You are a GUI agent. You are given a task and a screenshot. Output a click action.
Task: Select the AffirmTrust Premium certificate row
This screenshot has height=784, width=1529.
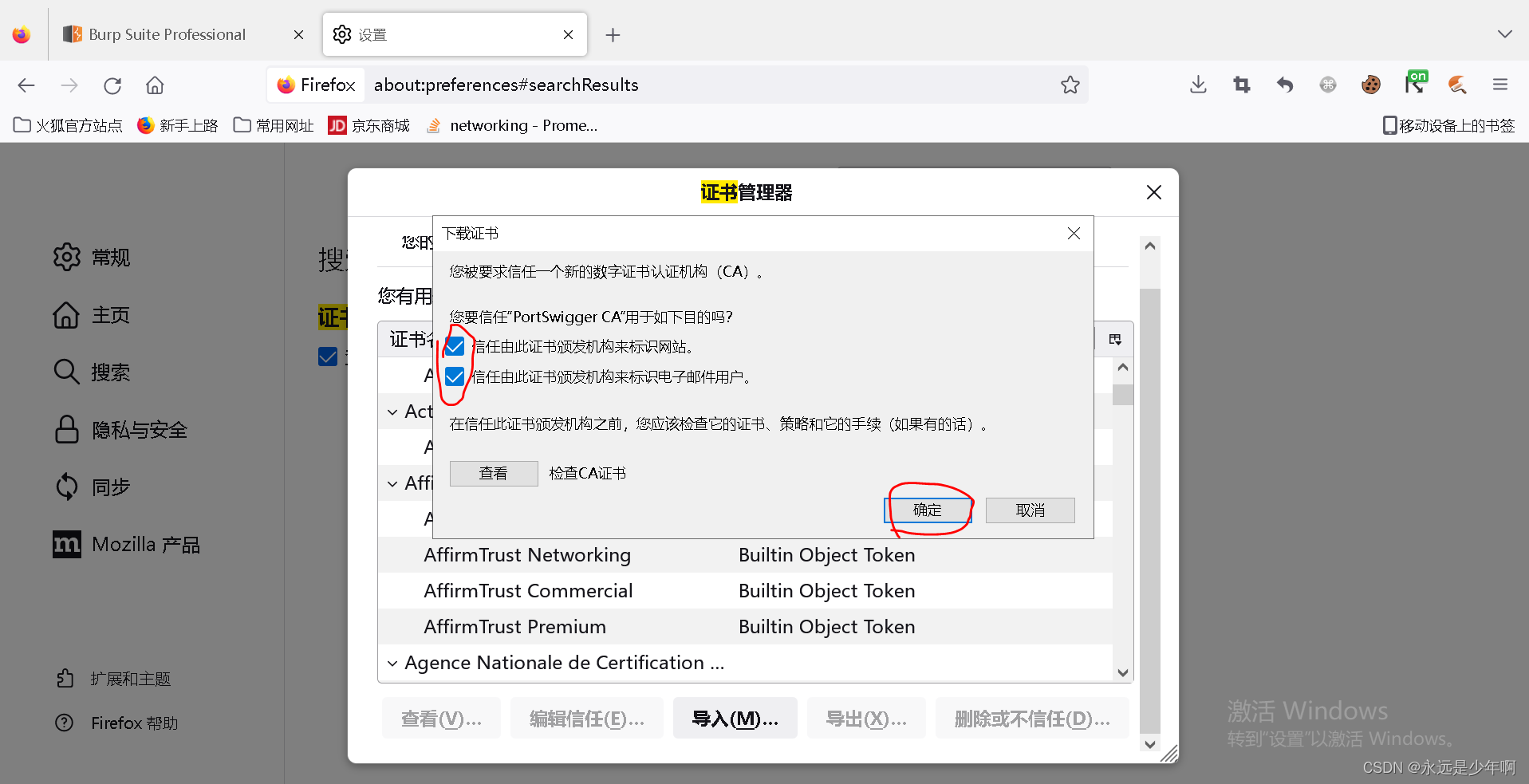[745, 627]
